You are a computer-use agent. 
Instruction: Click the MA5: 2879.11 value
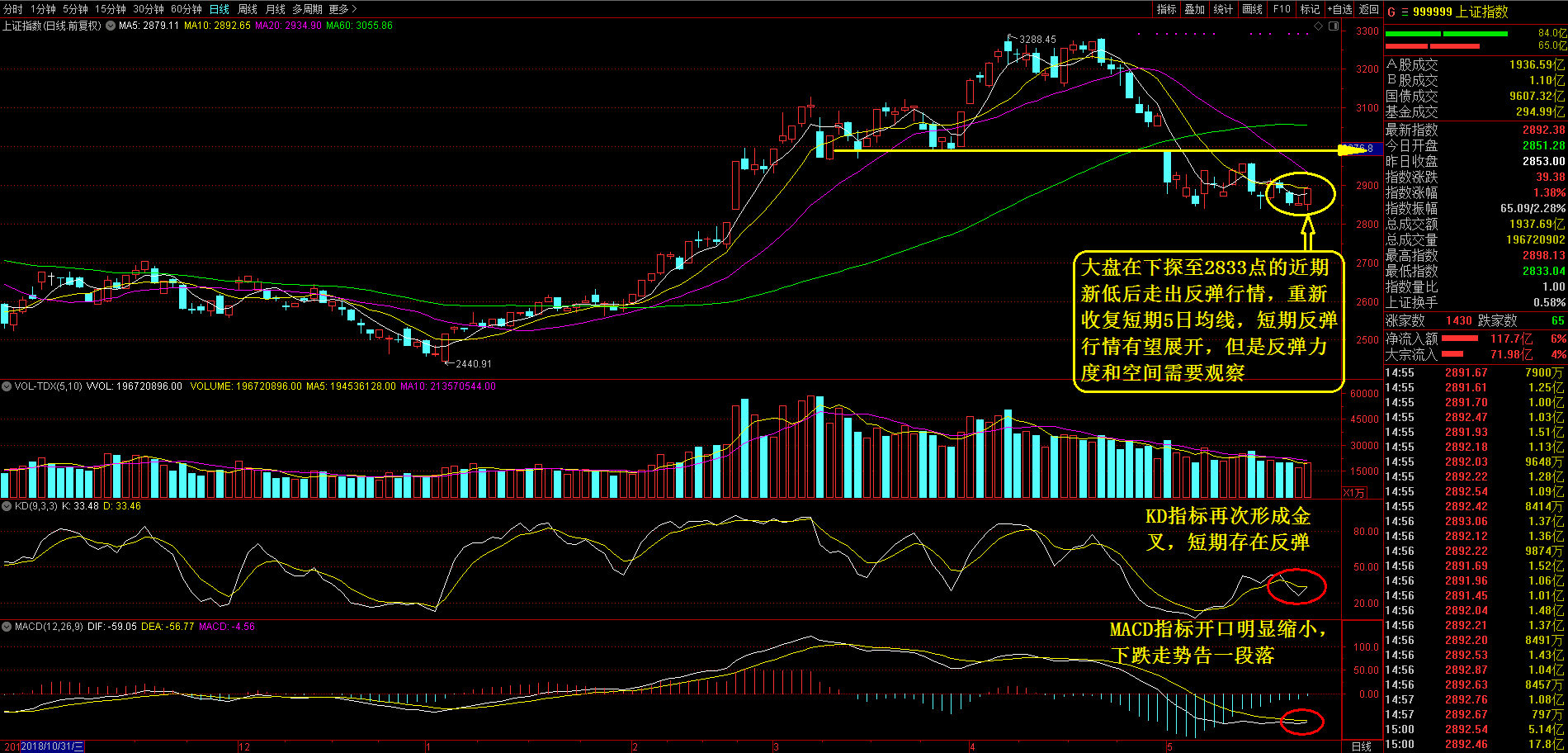point(149,26)
